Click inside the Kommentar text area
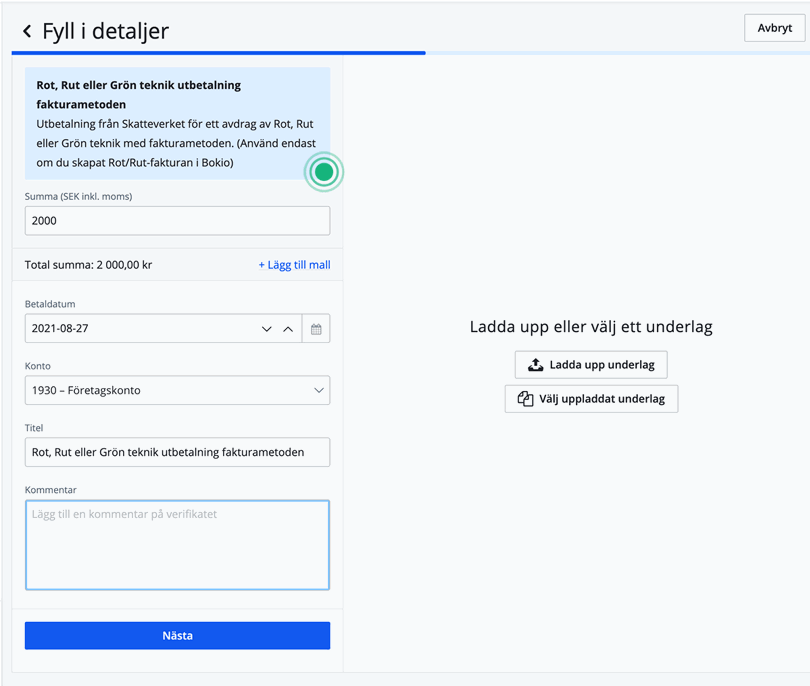The image size is (810, 686). point(177,545)
